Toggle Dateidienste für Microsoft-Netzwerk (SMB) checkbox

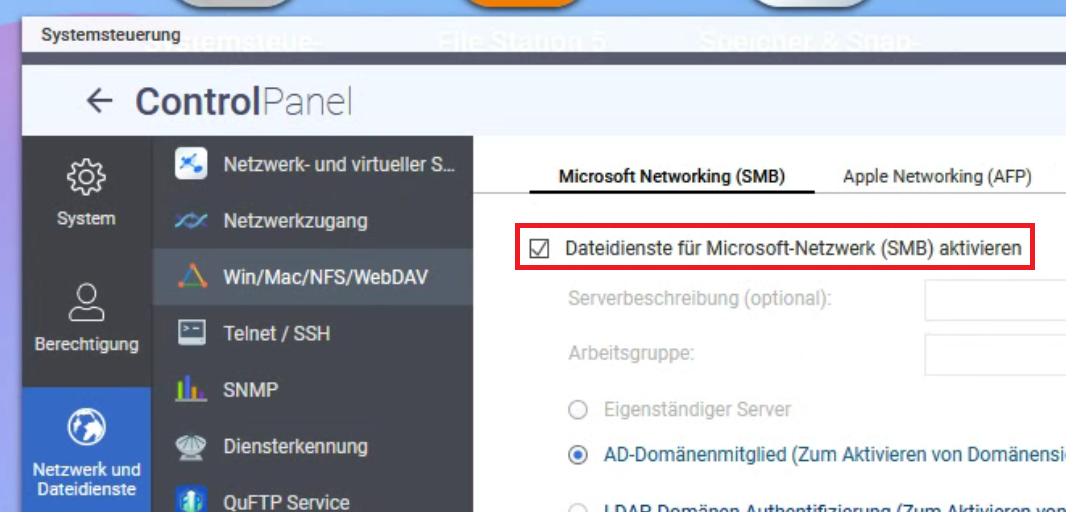coord(540,249)
